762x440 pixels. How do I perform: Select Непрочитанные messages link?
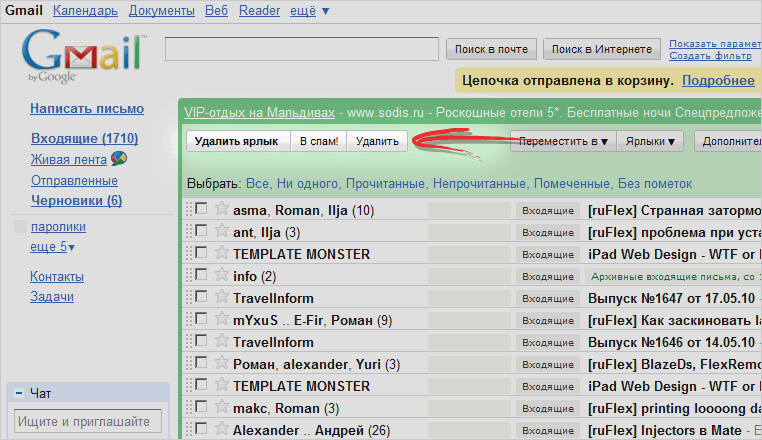479,184
